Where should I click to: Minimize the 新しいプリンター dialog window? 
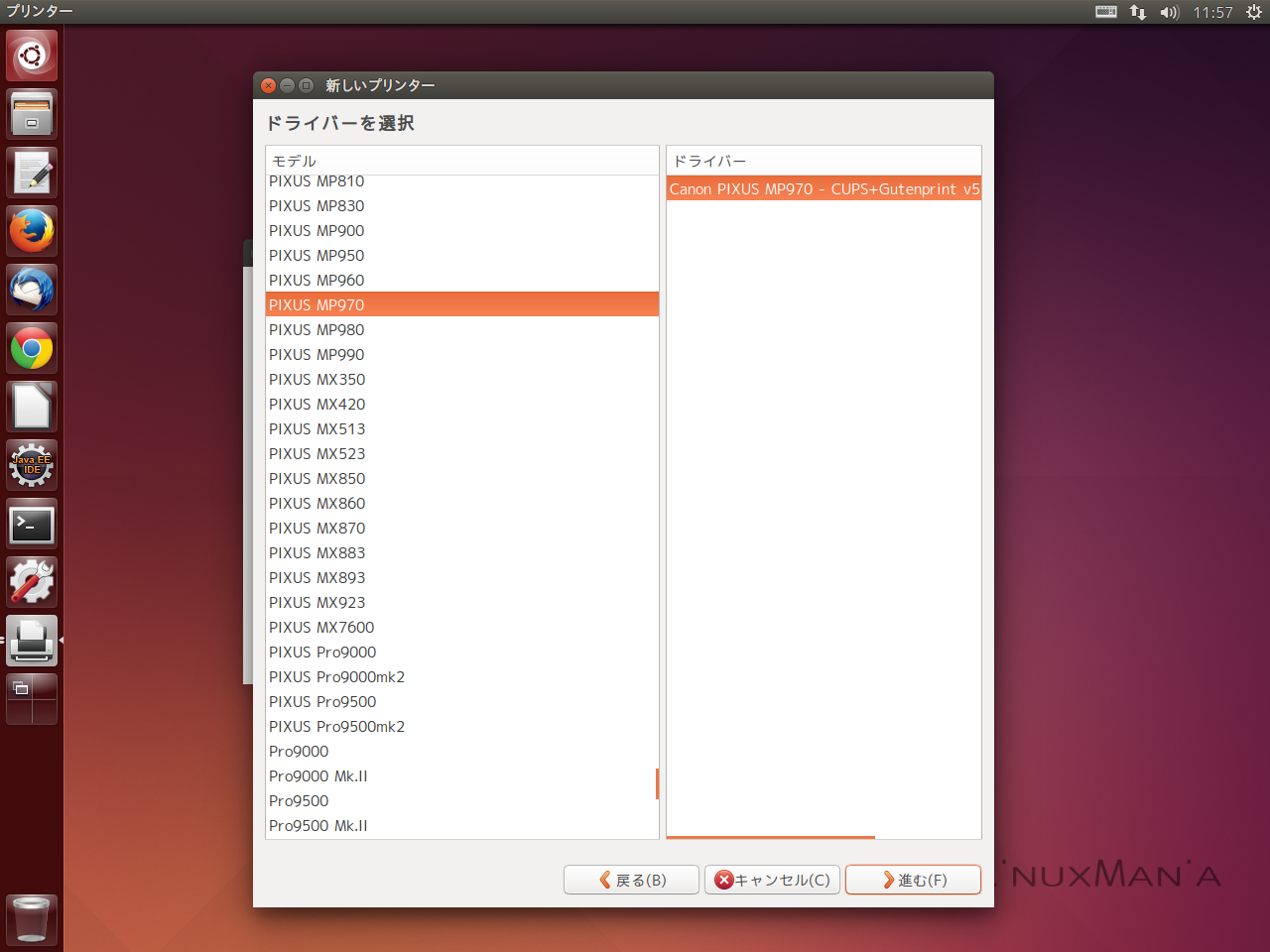tap(287, 85)
